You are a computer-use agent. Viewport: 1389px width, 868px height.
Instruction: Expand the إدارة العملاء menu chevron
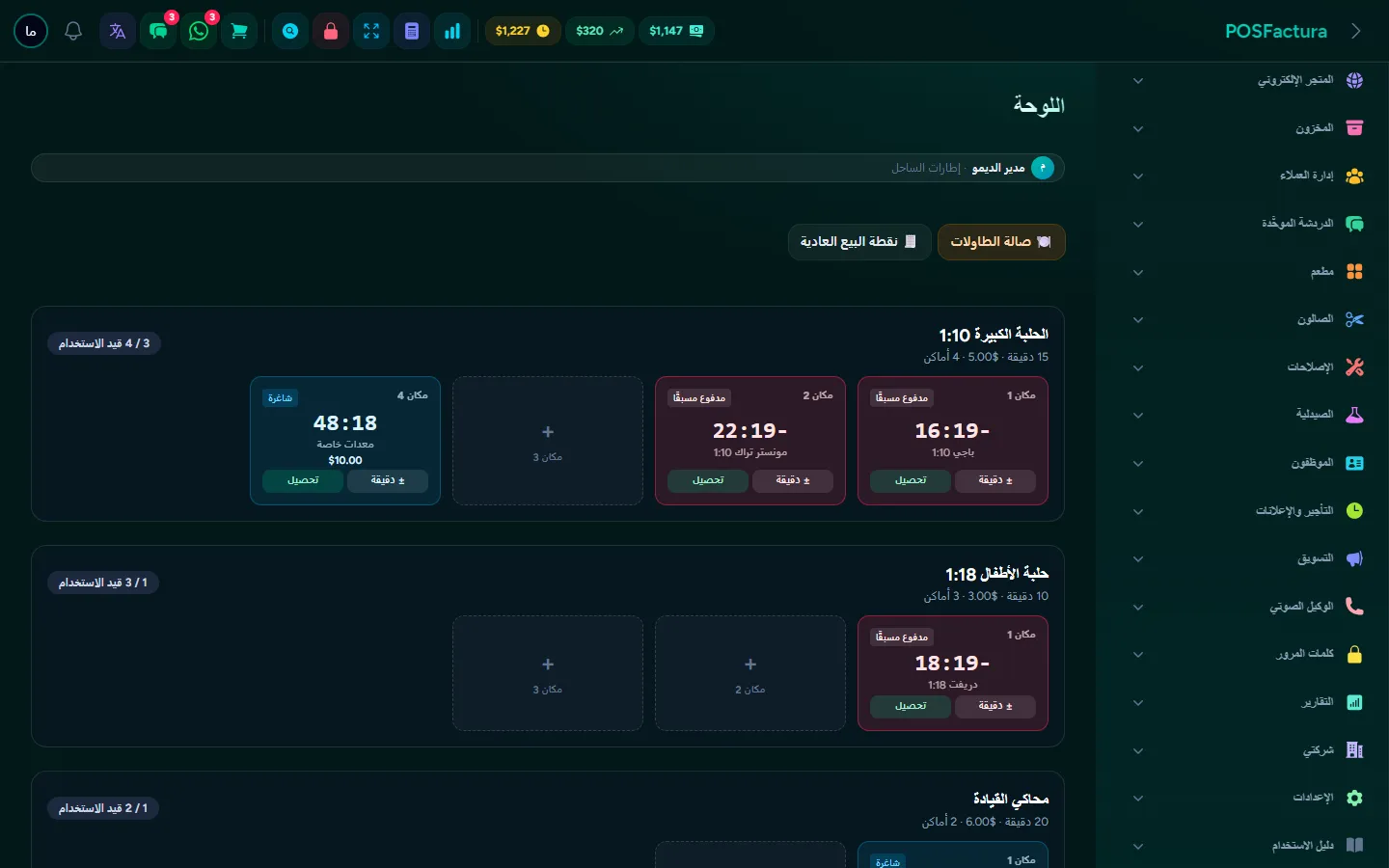(x=1138, y=176)
